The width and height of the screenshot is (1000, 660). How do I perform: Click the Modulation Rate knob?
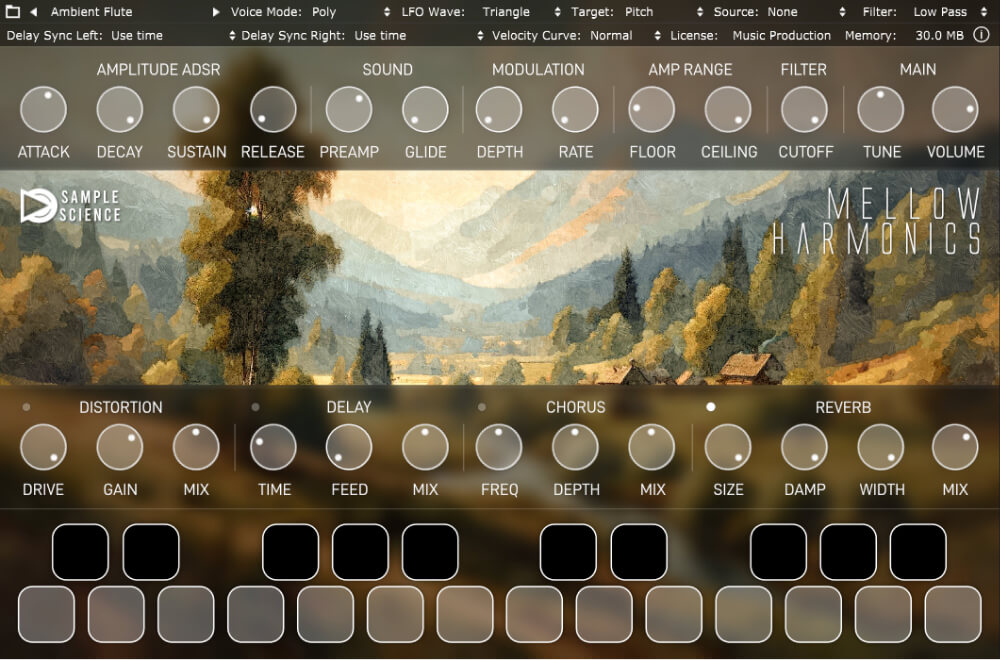[575, 110]
